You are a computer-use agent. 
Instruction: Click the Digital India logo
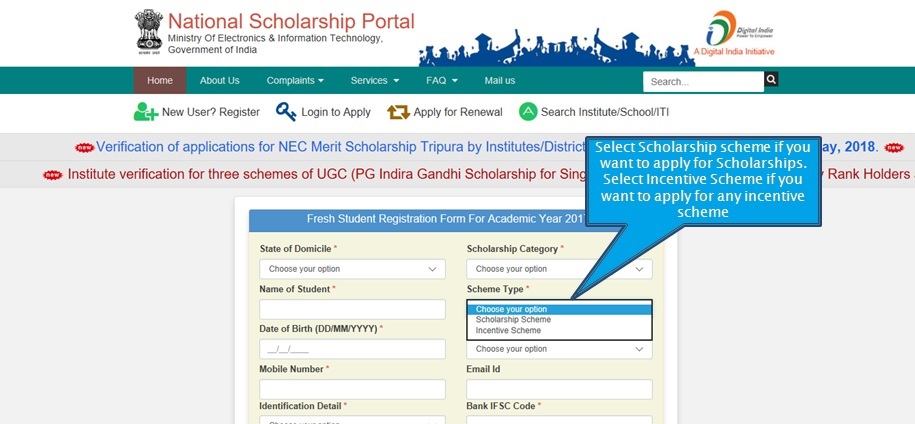click(734, 32)
